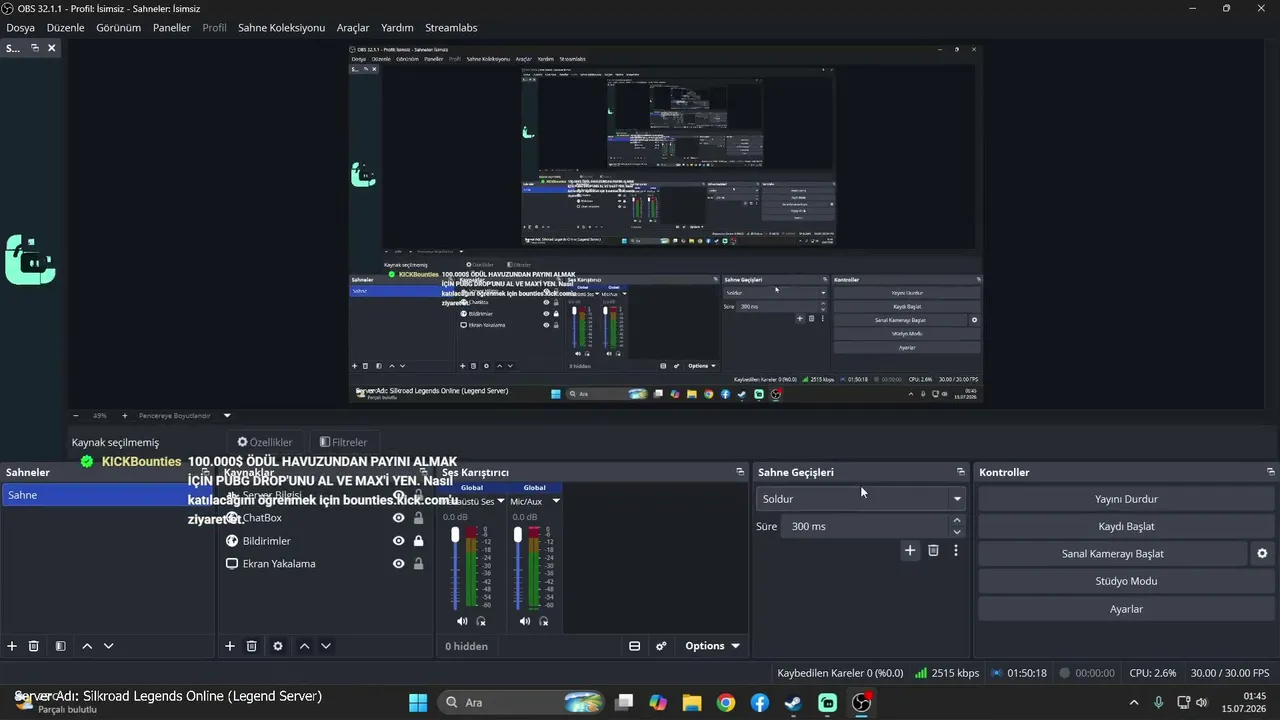Toggle lock on Ekran Yakalama source
This screenshot has height=720, width=1280.
[418, 564]
